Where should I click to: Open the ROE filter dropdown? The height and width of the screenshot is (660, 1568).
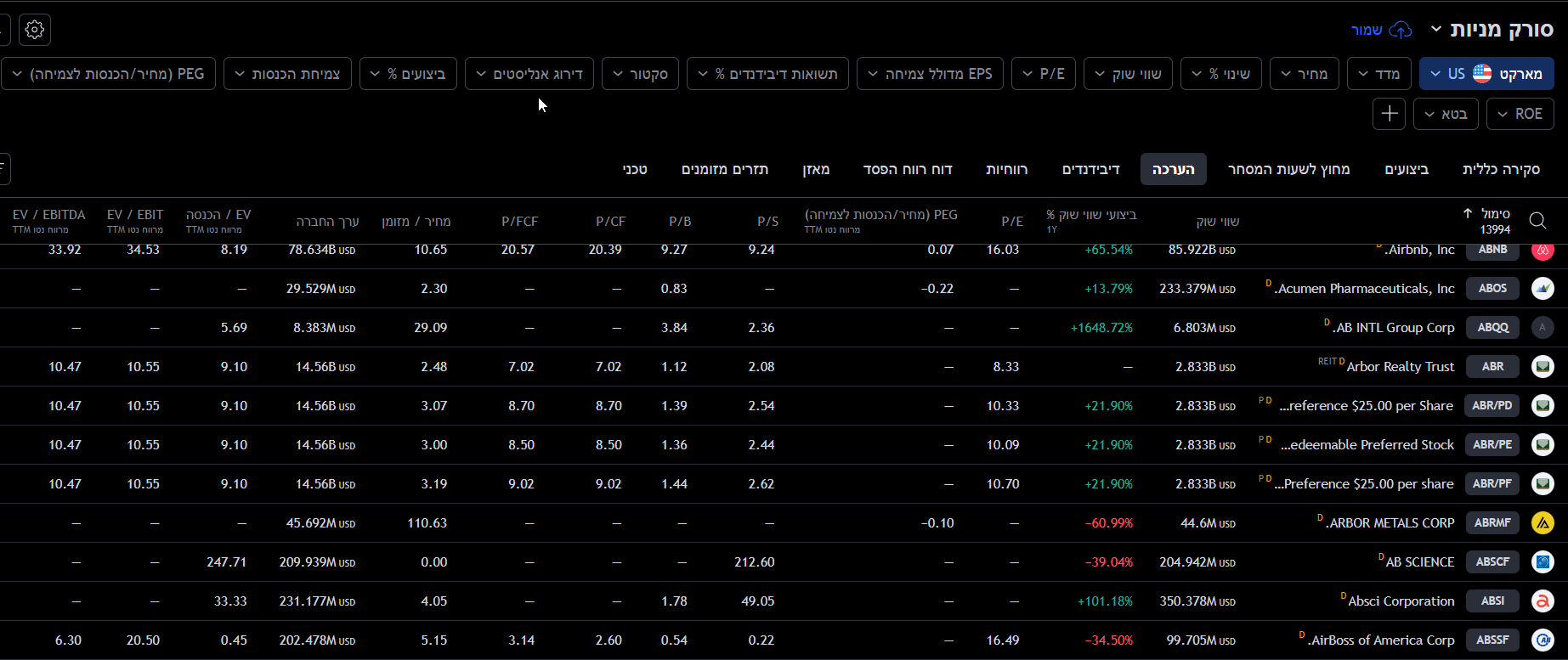pos(1520,114)
